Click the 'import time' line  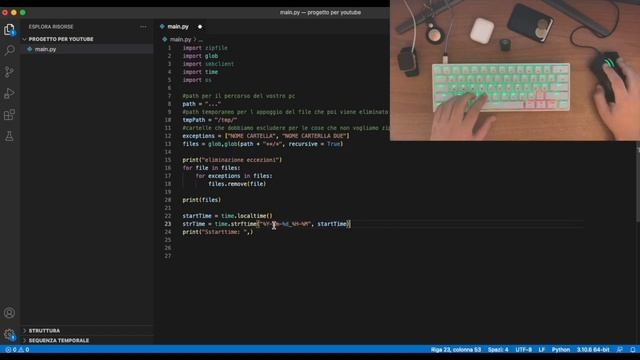click(x=200, y=72)
